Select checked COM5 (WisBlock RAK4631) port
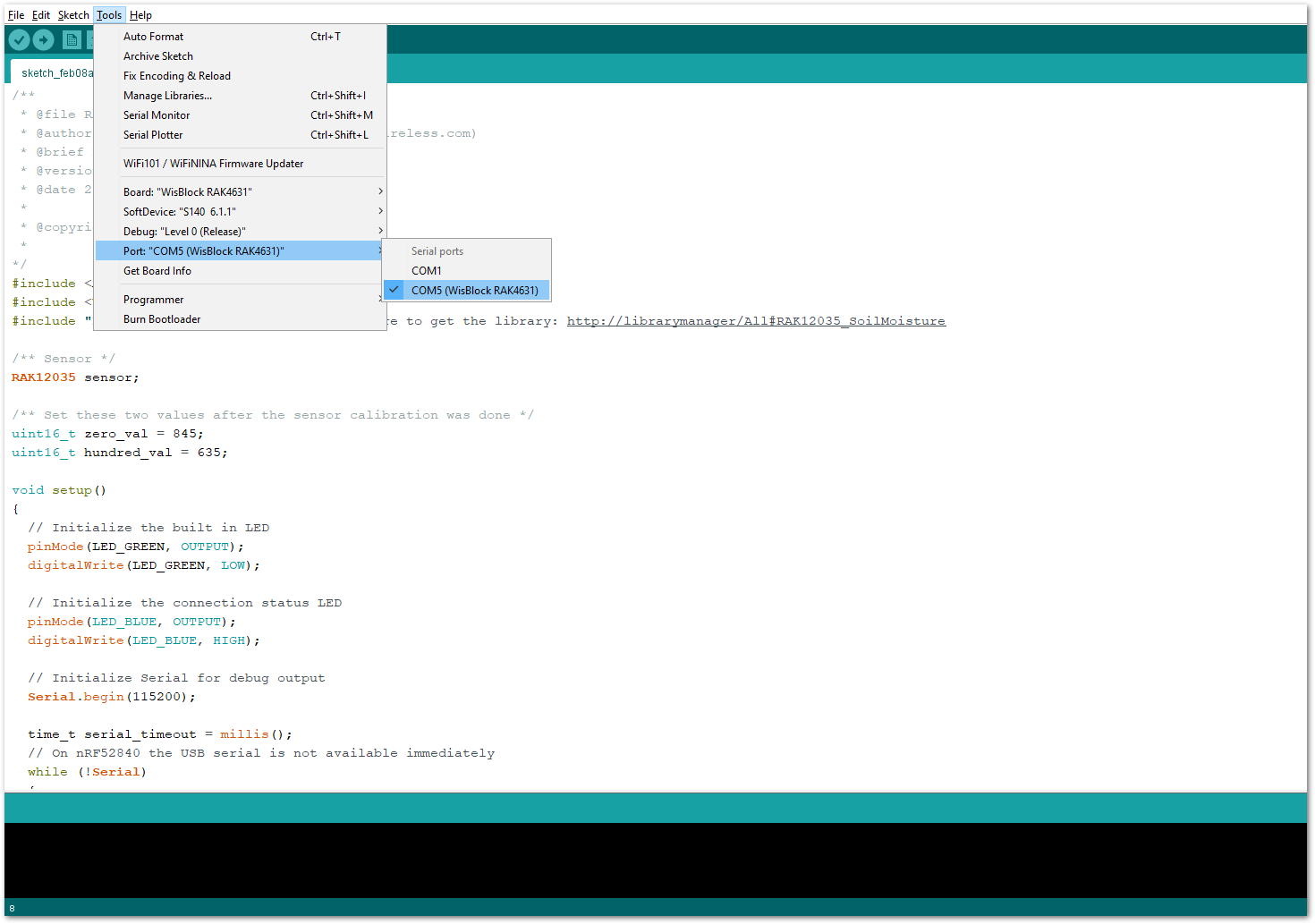The image size is (1315, 924). (x=467, y=291)
